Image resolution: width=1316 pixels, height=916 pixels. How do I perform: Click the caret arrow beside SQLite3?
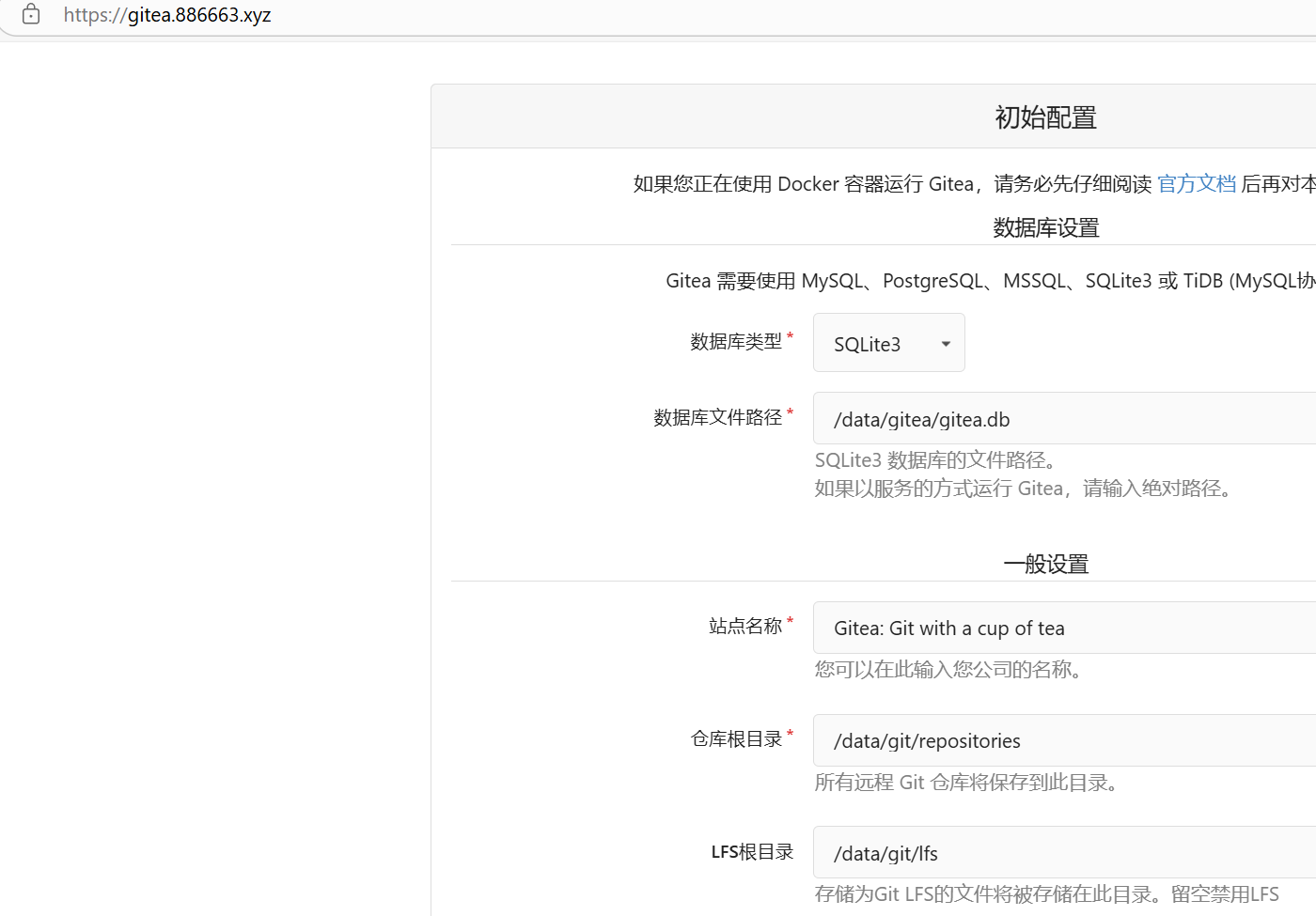click(946, 344)
